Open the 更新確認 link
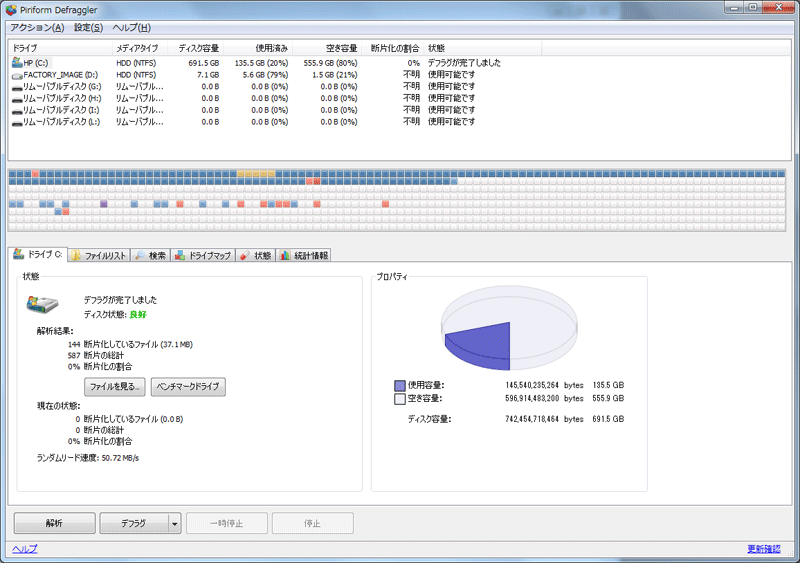This screenshot has width=800, height=563. [764, 549]
